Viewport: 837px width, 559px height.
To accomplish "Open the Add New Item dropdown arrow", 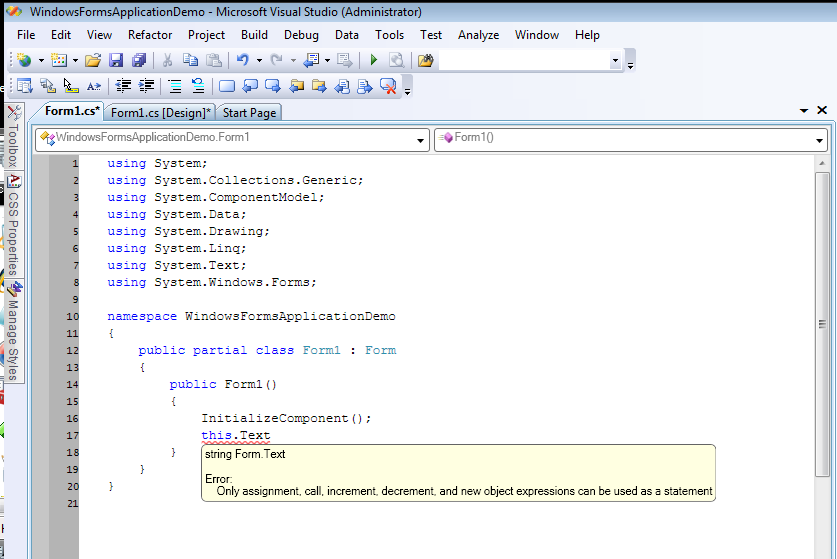I will point(75,60).
